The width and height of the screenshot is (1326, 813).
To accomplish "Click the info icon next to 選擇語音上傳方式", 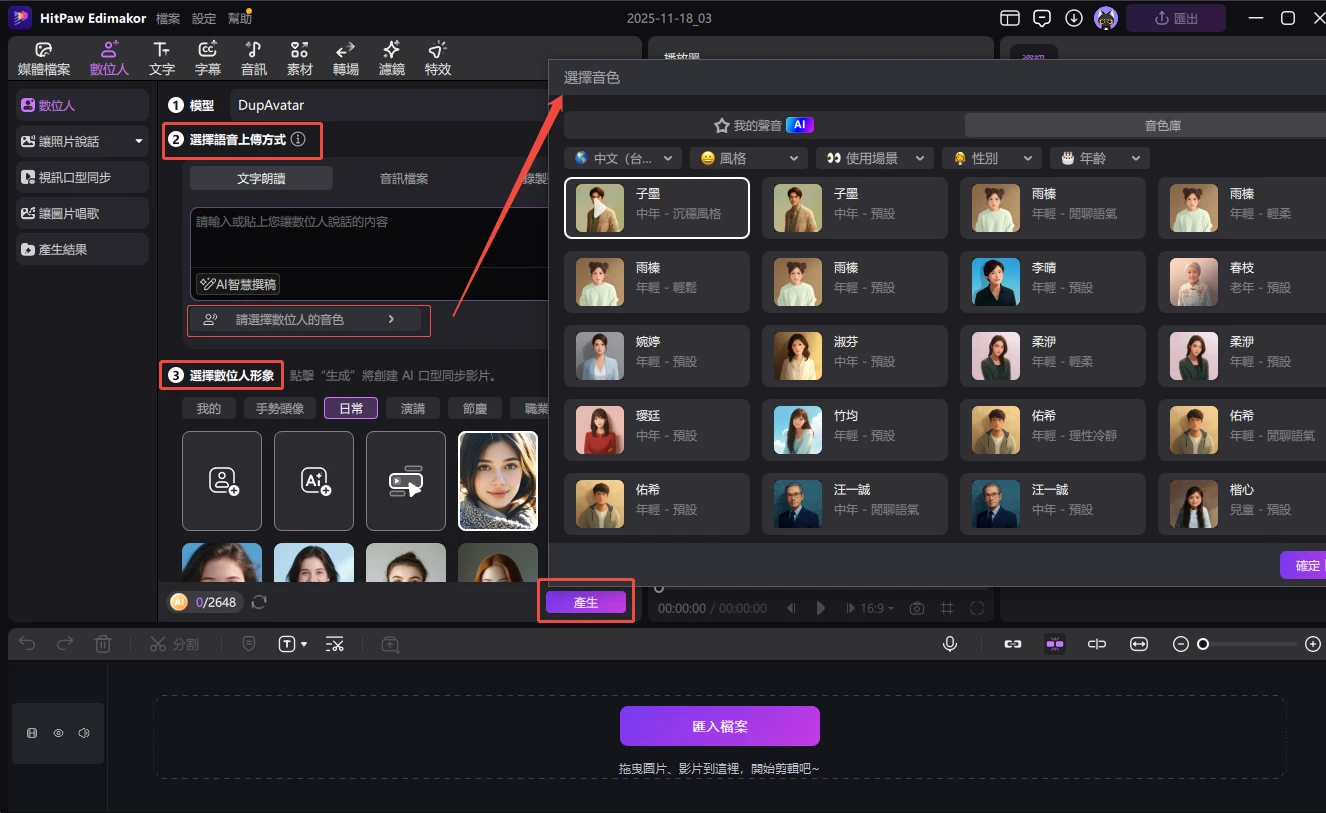I will pos(298,140).
